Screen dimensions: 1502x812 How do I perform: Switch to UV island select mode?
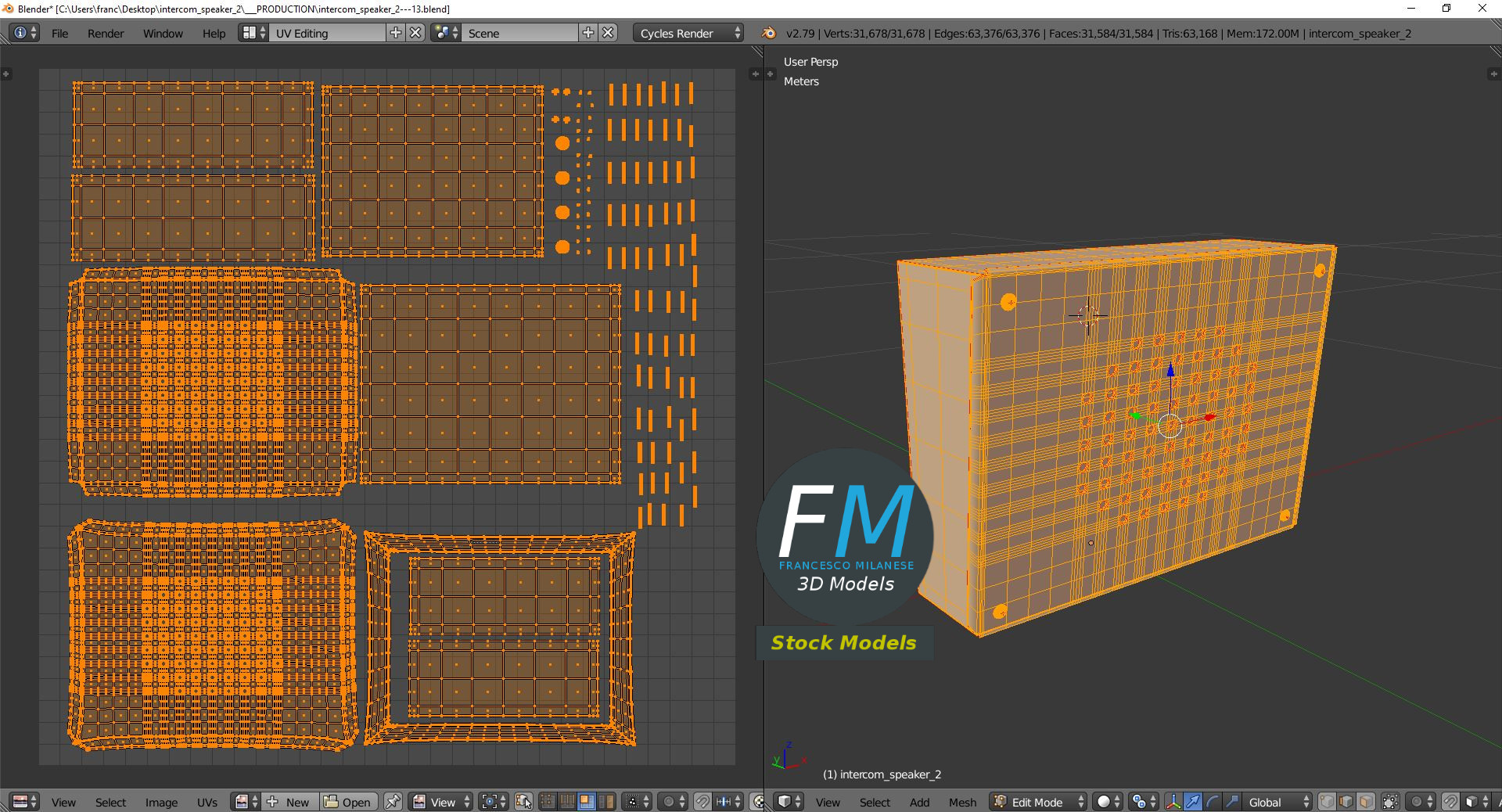click(606, 802)
